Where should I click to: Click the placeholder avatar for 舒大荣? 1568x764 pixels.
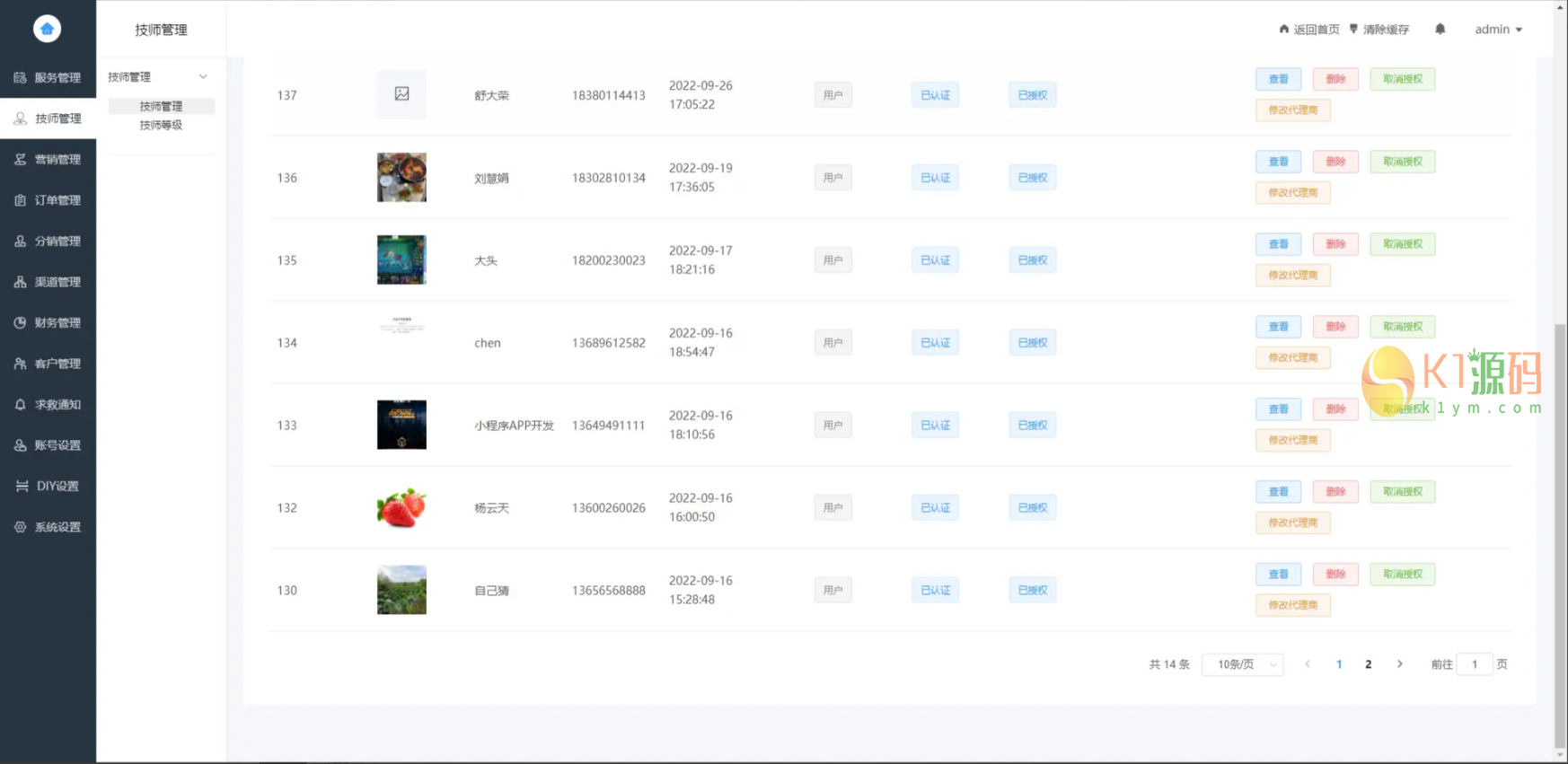pyautogui.click(x=401, y=94)
